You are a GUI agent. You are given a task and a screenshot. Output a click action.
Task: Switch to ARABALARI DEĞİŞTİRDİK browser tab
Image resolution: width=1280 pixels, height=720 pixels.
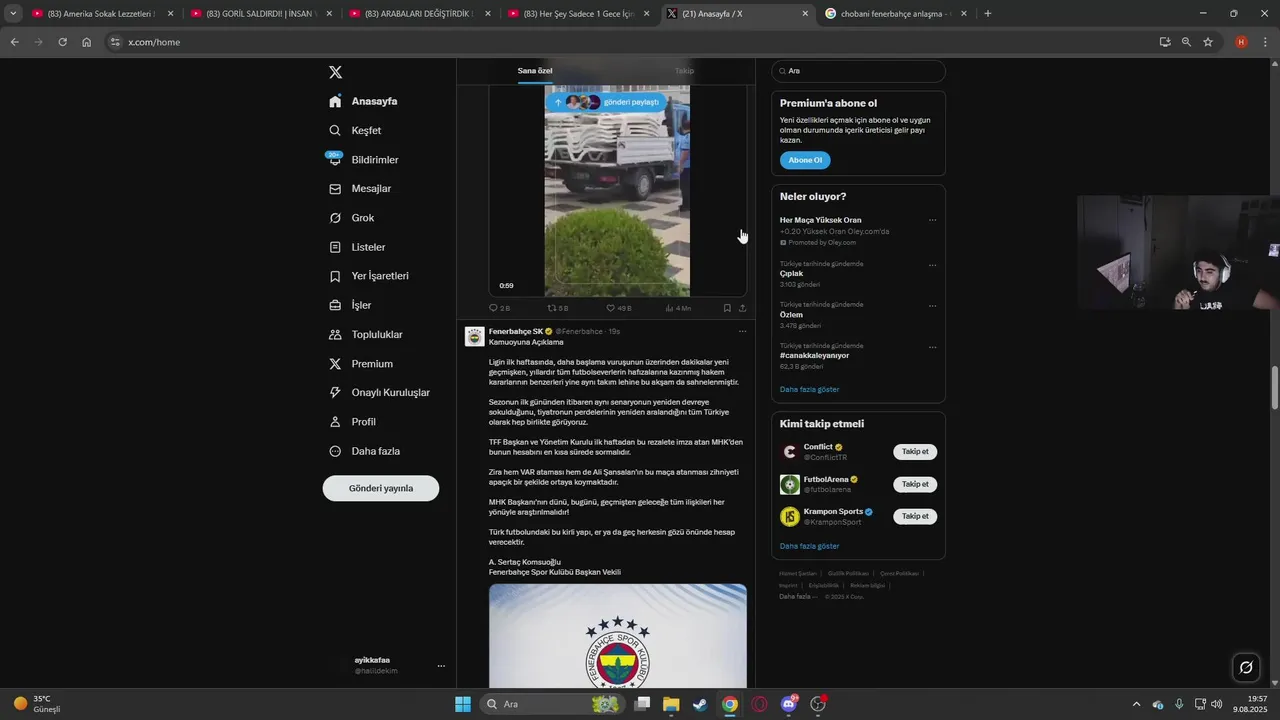pos(418,14)
